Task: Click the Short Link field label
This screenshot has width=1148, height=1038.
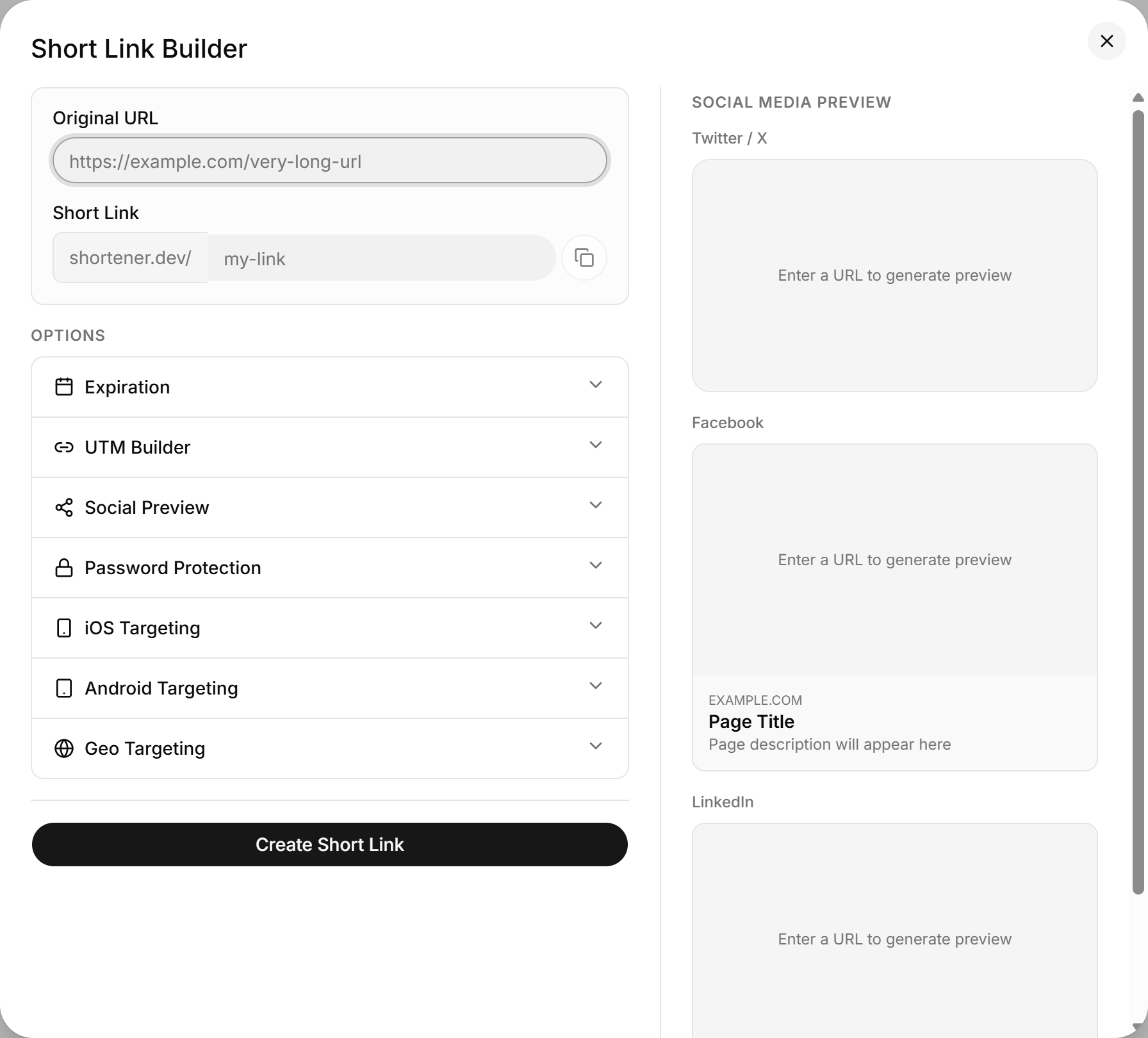Action: [x=96, y=213]
